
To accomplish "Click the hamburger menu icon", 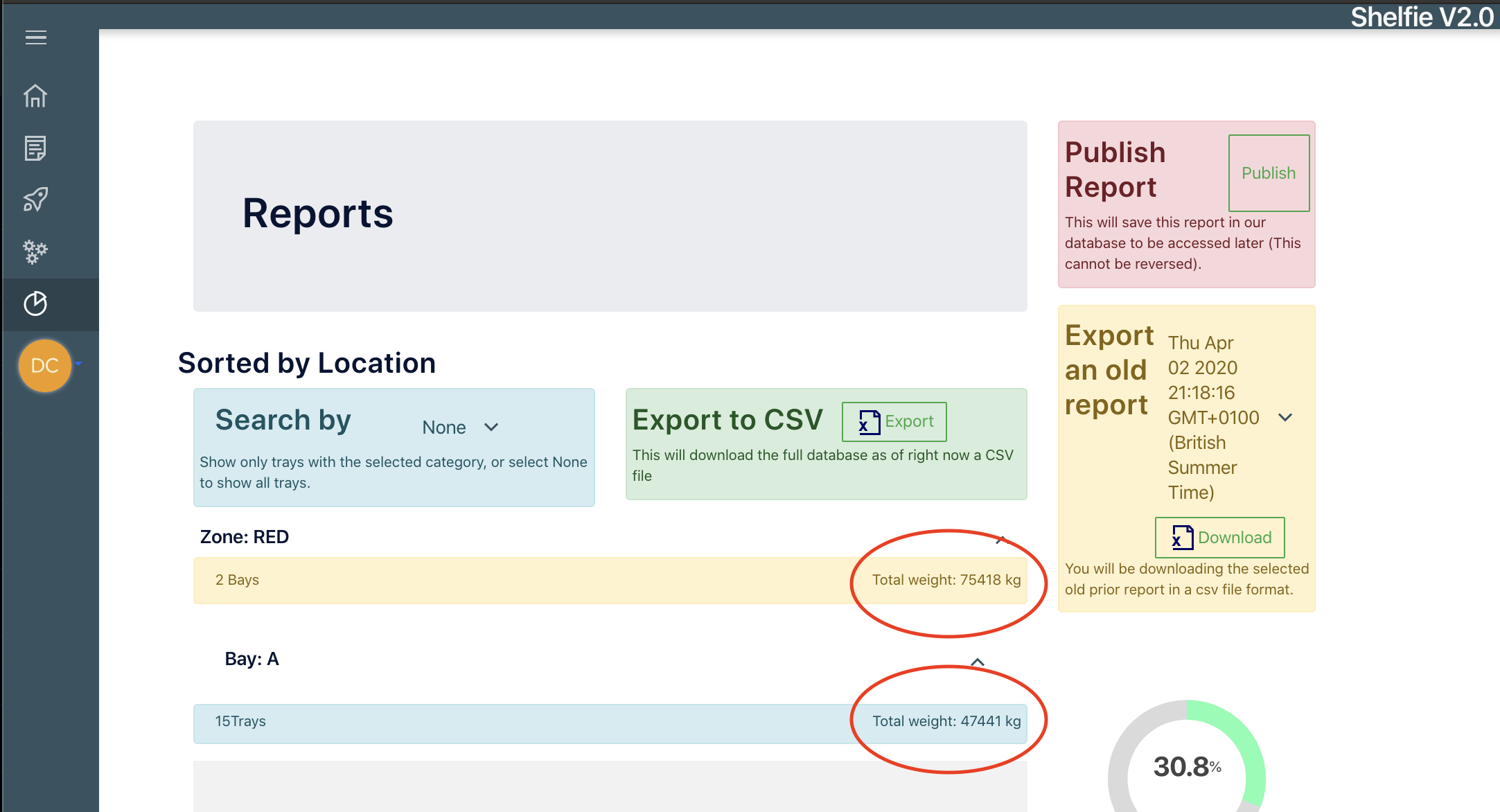I will click(36, 38).
